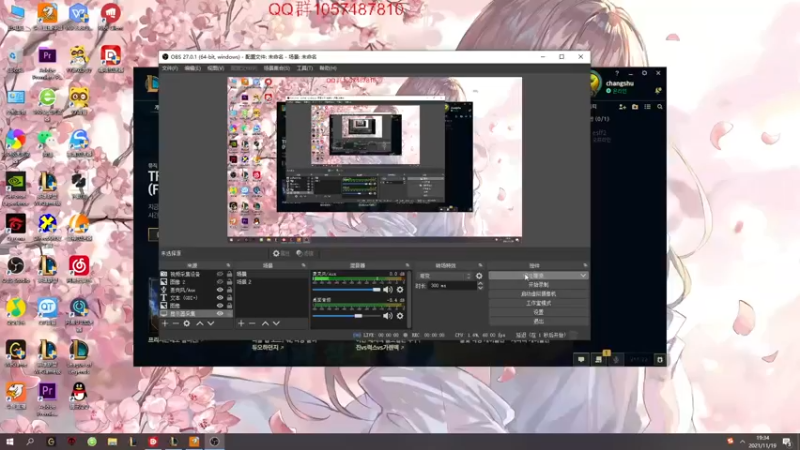800x450 pixels.
Task: Move selected source up with arrow
Action: point(199,323)
